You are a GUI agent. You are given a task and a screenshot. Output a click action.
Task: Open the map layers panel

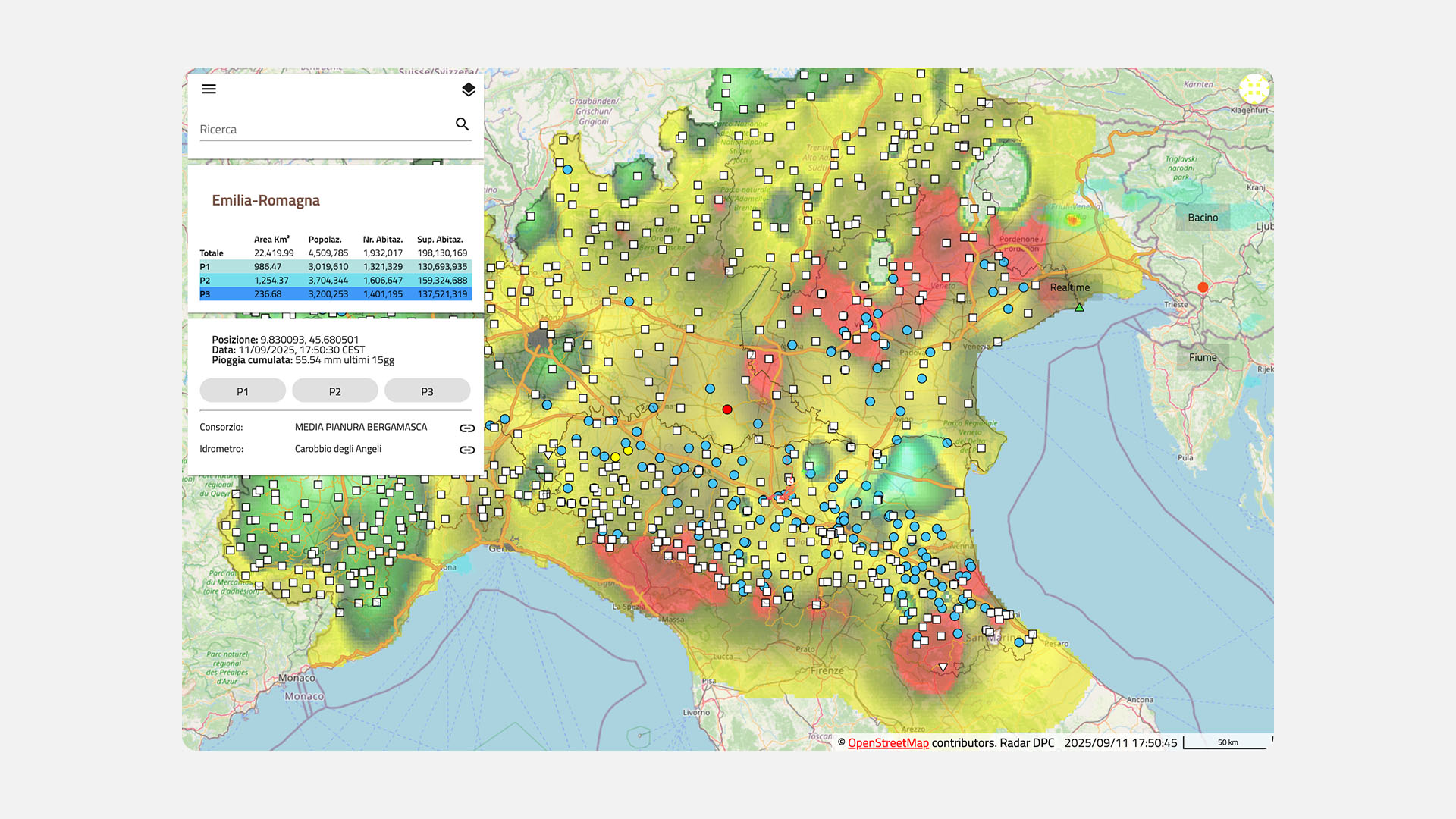pyautogui.click(x=468, y=89)
